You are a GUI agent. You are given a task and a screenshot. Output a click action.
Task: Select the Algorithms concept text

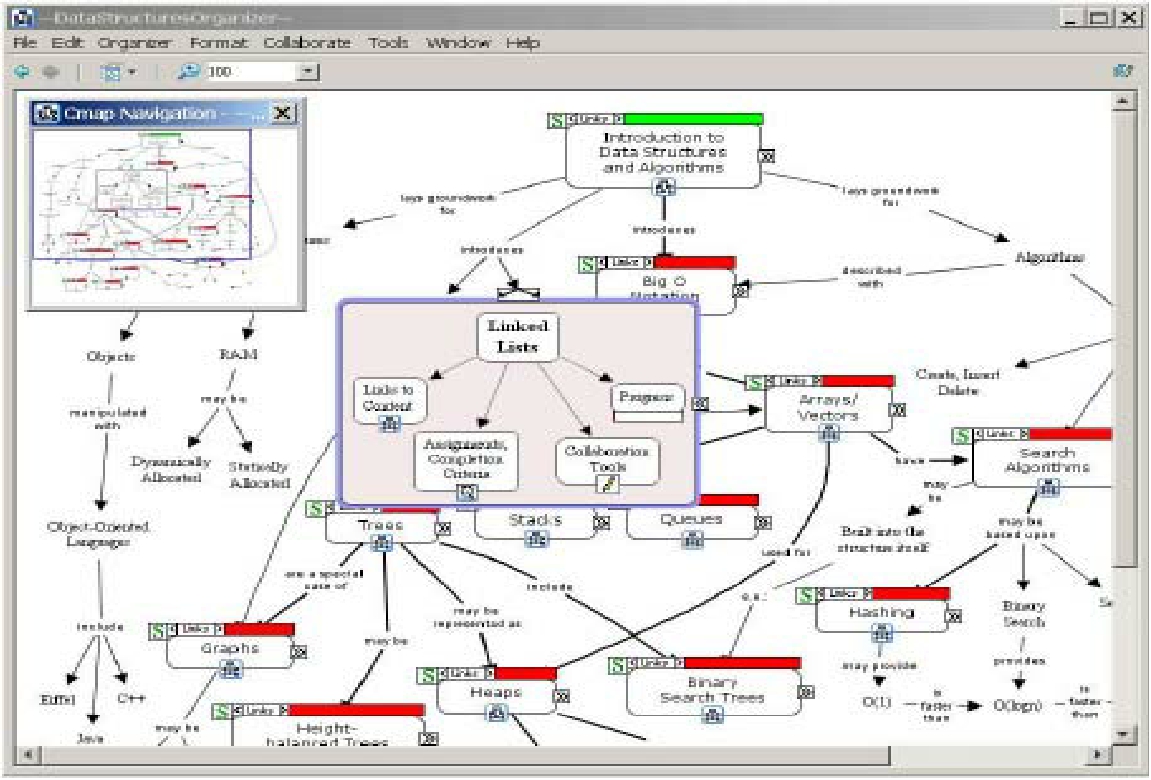1050,258
